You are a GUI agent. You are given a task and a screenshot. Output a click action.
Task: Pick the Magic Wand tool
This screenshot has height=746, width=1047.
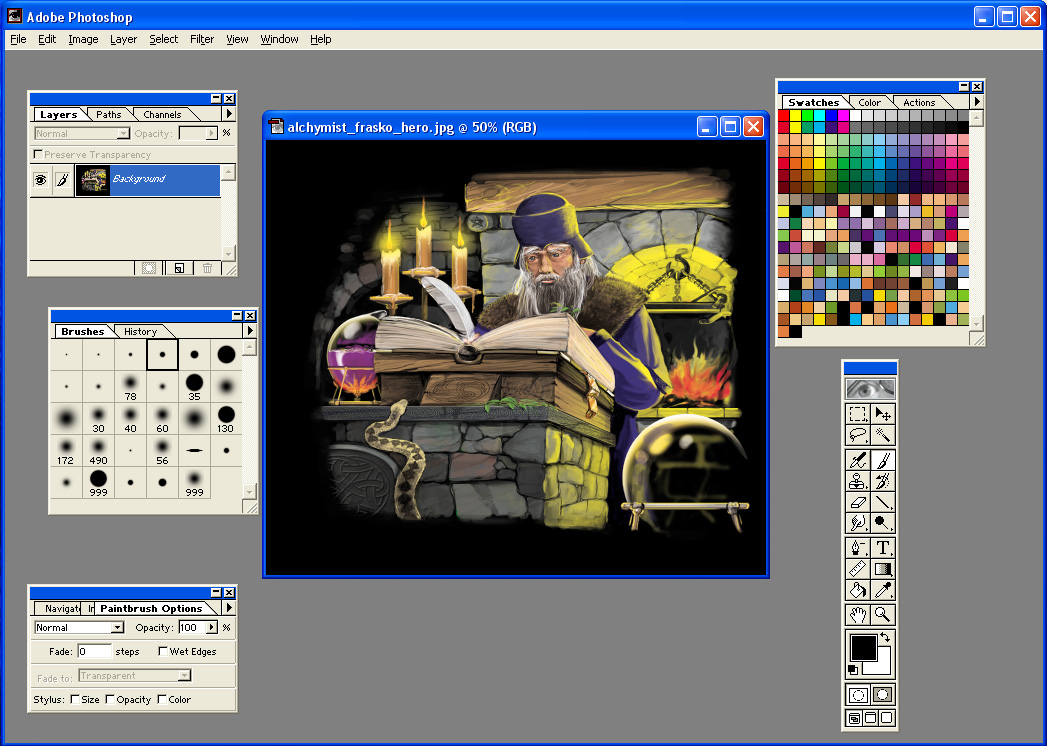(883, 435)
